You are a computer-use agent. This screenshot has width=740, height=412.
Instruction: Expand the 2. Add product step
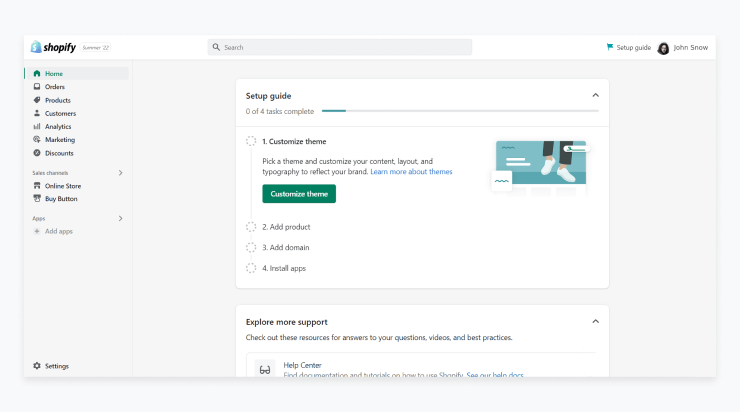click(x=286, y=227)
